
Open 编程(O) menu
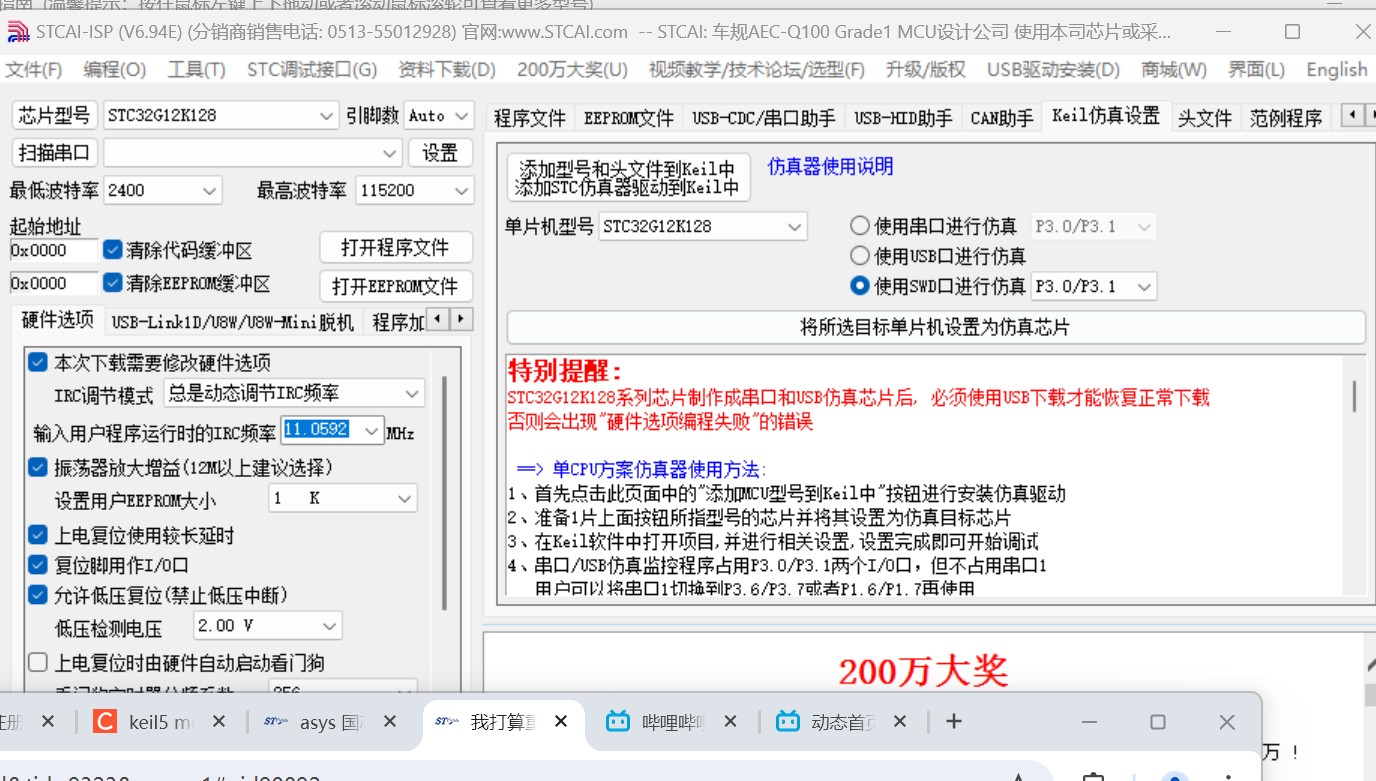[x=115, y=70]
